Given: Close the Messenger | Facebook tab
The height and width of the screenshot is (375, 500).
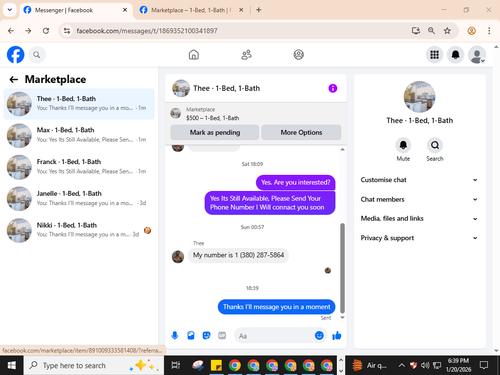Looking at the screenshot, I should (125, 10).
